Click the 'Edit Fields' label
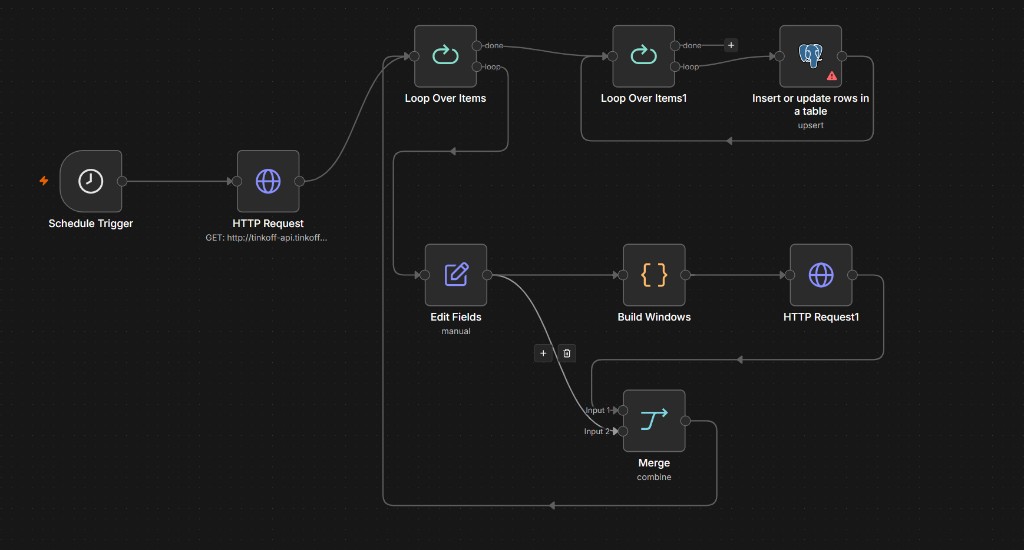Image resolution: width=1024 pixels, height=550 pixels. point(456,317)
